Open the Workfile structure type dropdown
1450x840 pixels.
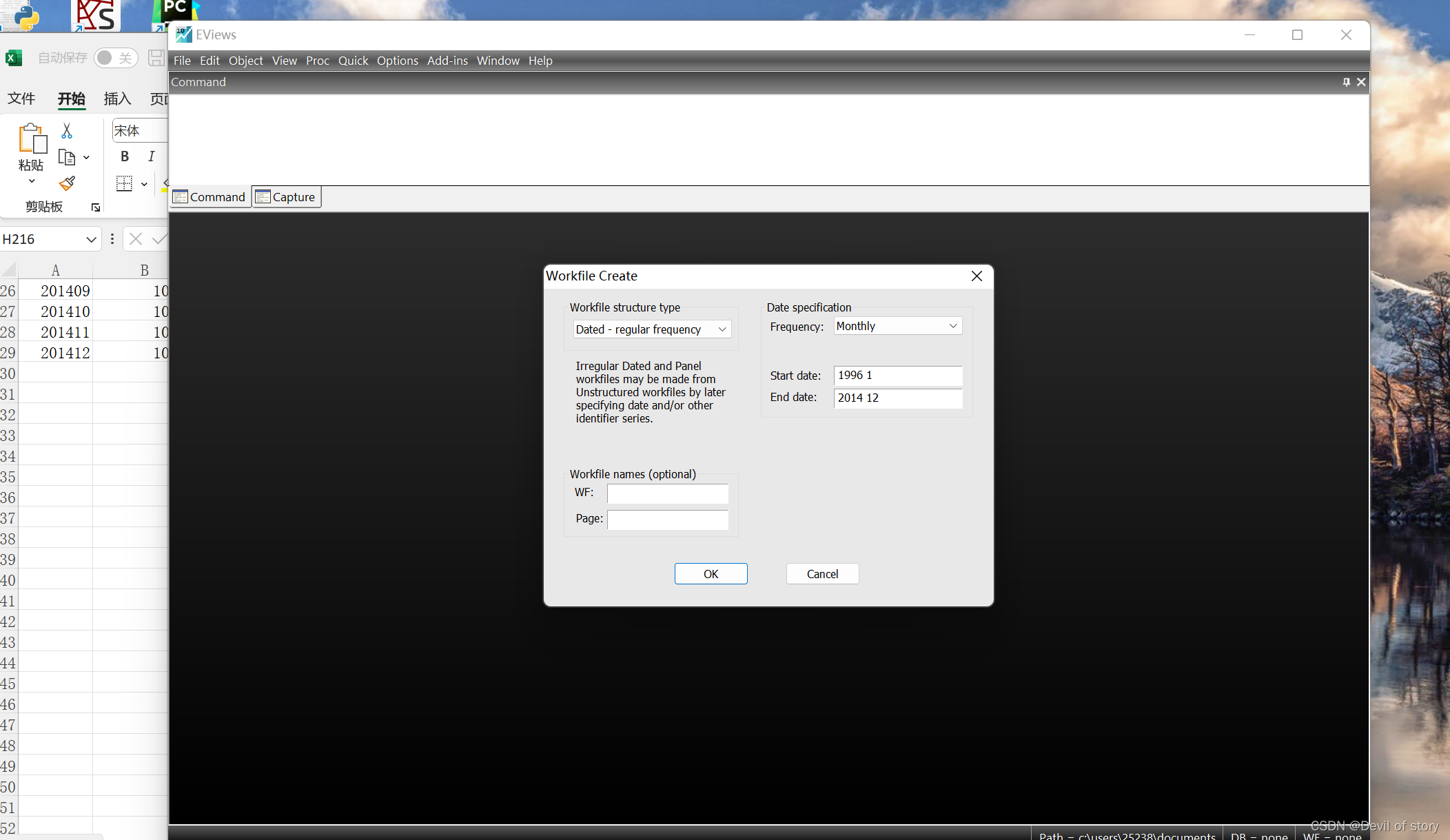point(651,329)
